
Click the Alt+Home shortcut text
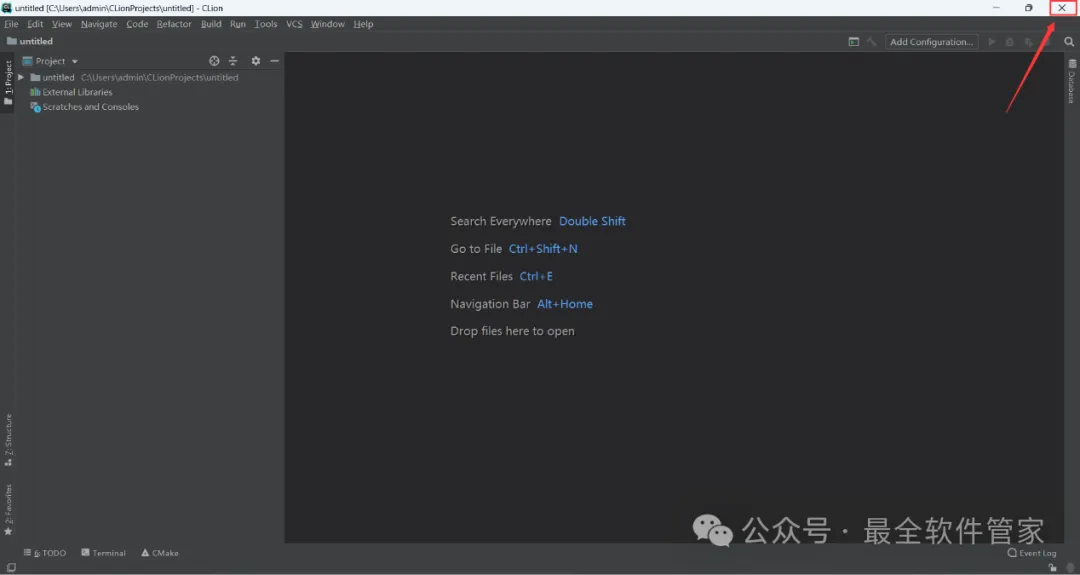click(x=565, y=304)
